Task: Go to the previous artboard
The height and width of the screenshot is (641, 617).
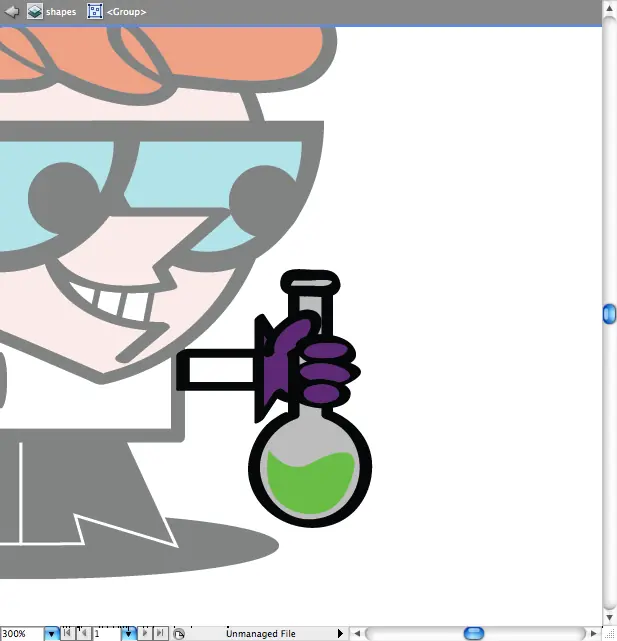Action: point(84,633)
